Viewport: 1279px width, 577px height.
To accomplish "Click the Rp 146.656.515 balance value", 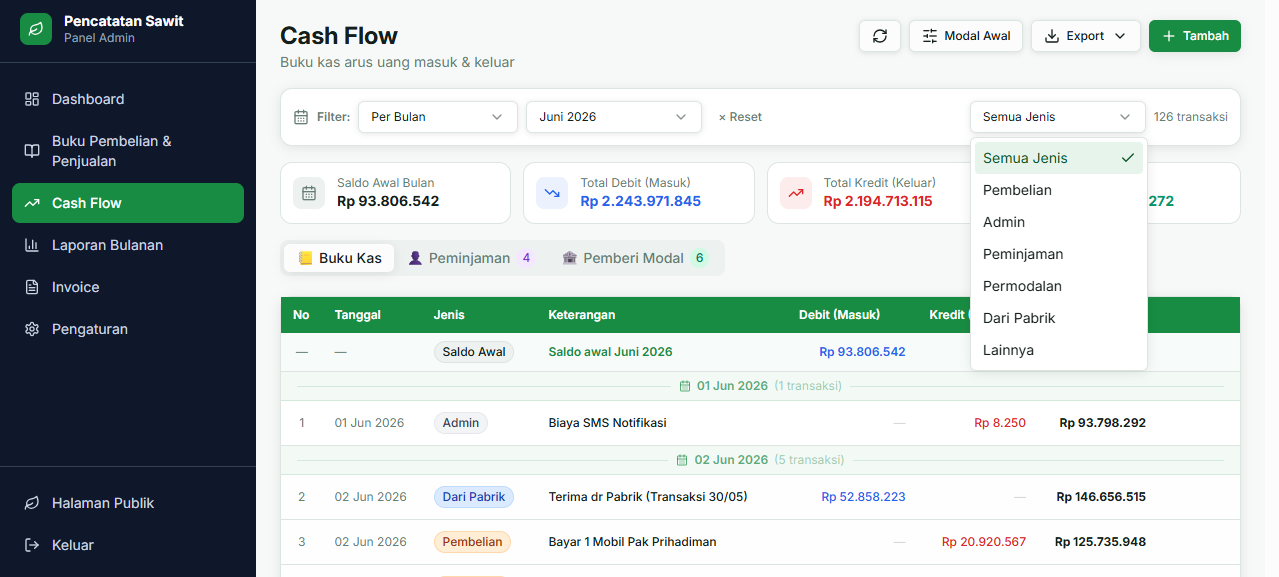I will click(x=1101, y=497).
